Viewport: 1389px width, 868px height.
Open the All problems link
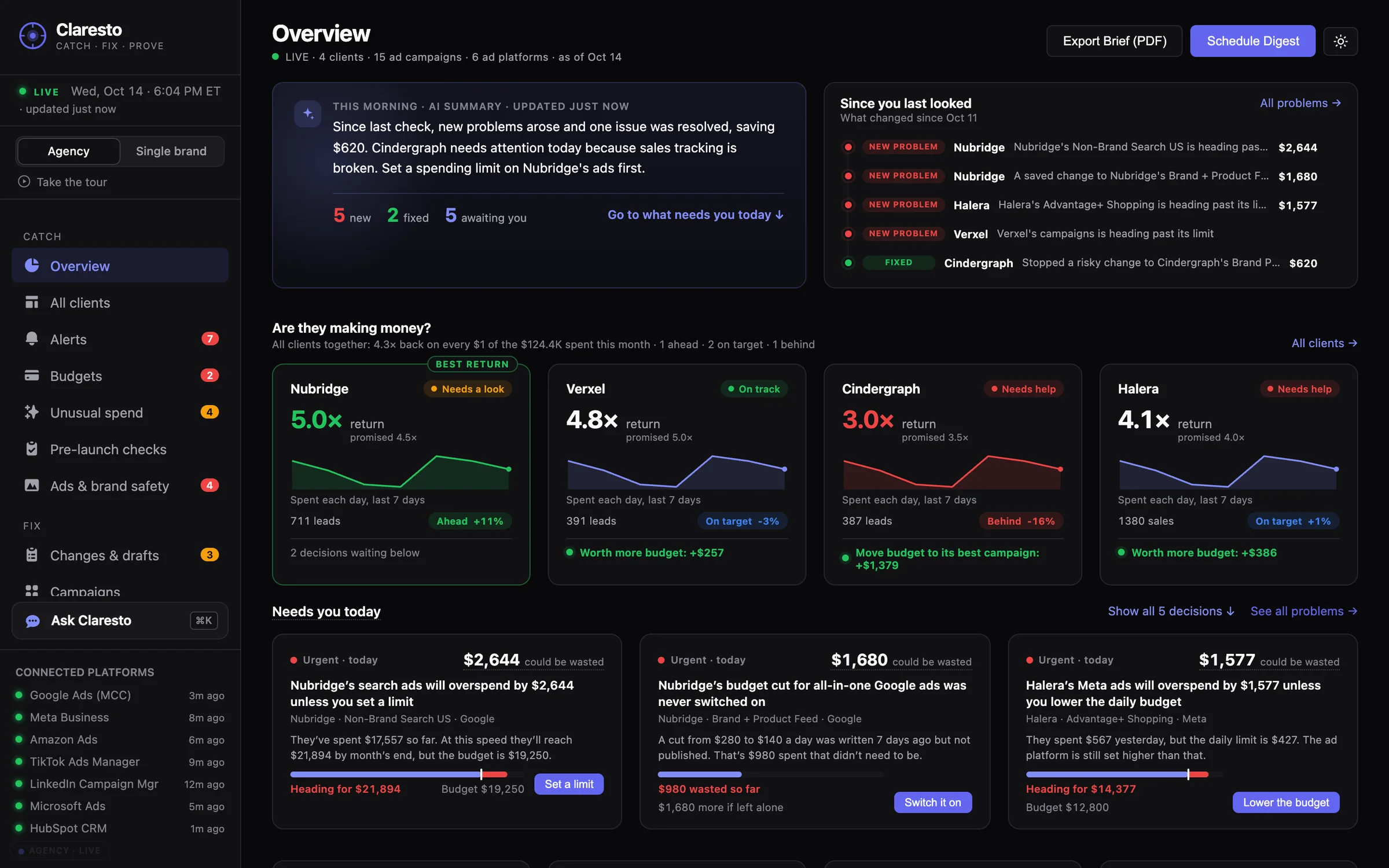pyautogui.click(x=1300, y=103)
